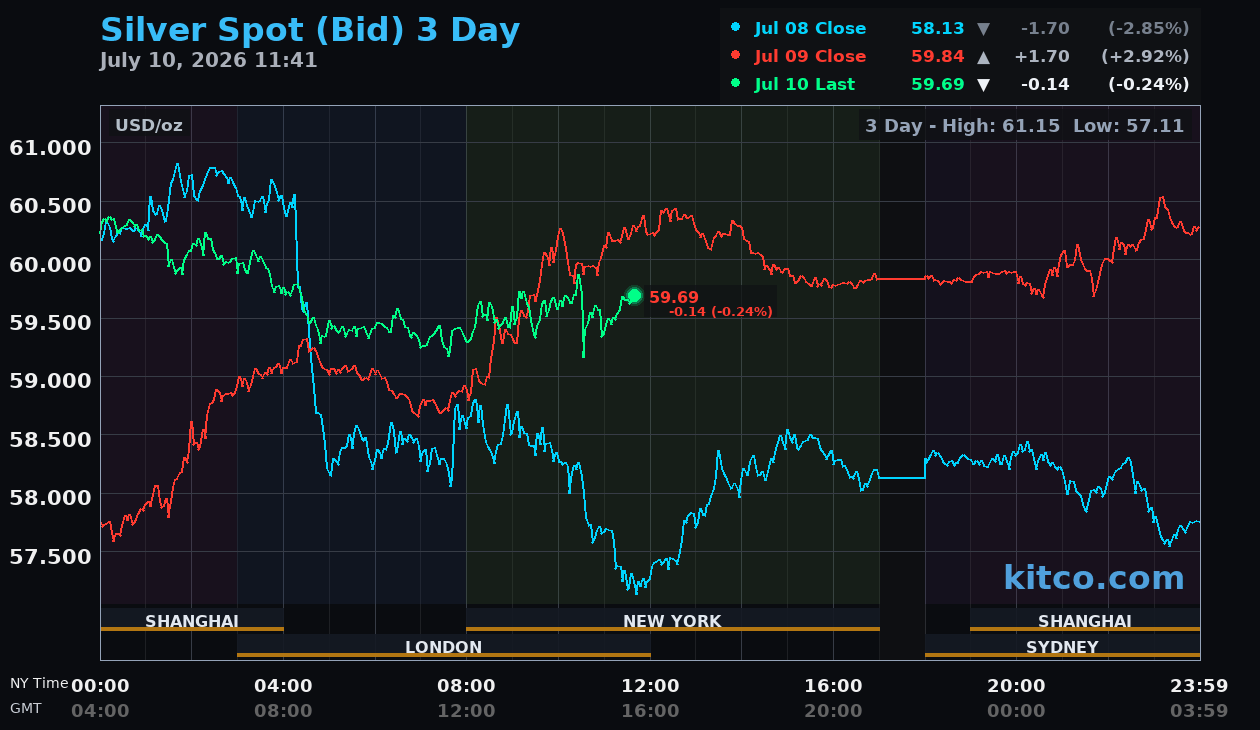Click the down triangle beside 59.69 in legend

click(x=983, y=85)
